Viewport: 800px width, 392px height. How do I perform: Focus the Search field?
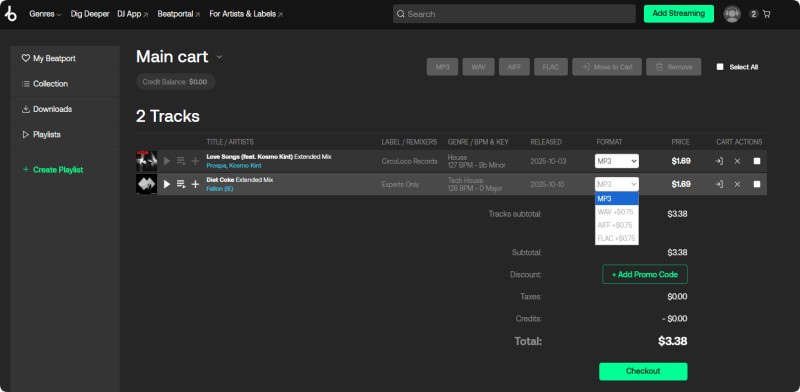tap(514, 14)
